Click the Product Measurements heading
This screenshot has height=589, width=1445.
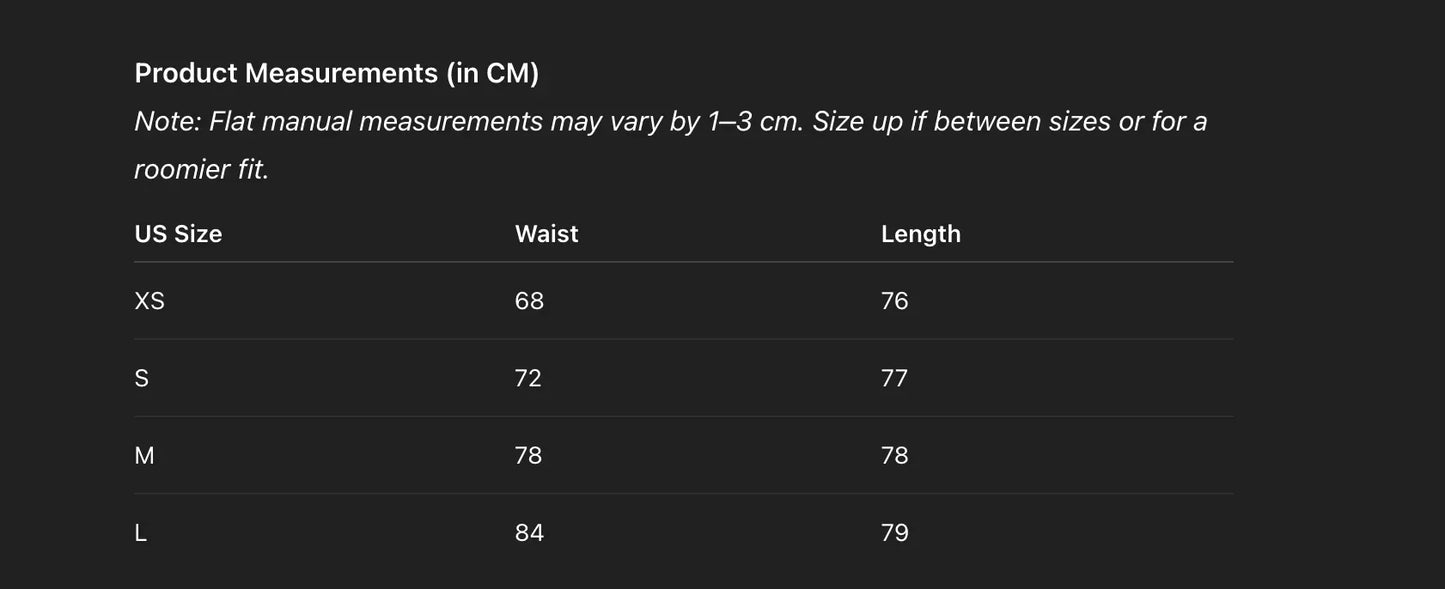[x=336, y=73]
